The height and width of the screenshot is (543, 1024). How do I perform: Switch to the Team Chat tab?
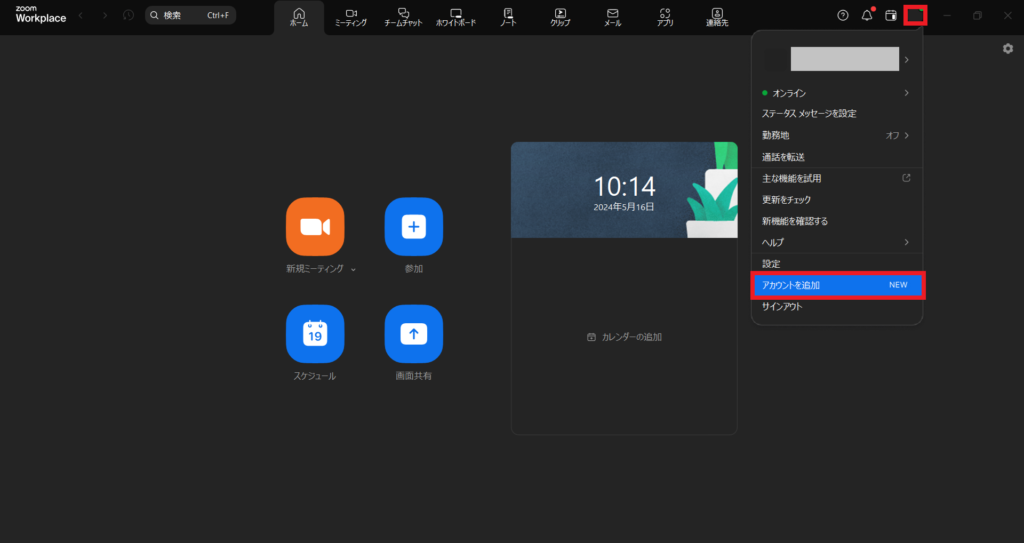(x=404, y=17)
